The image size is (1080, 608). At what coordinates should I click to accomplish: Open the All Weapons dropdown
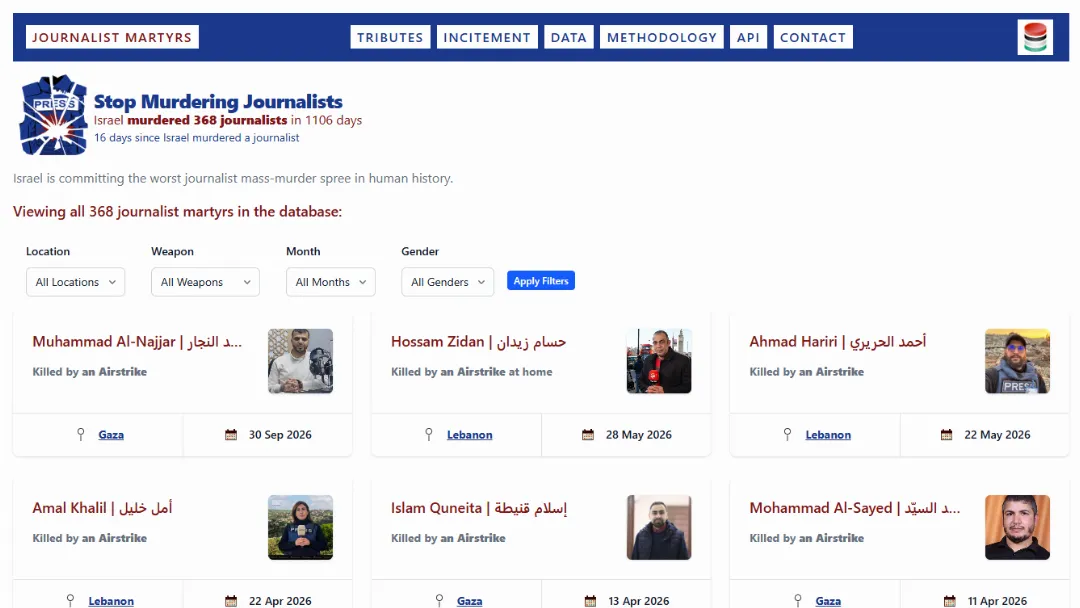(x=205, y=282)
